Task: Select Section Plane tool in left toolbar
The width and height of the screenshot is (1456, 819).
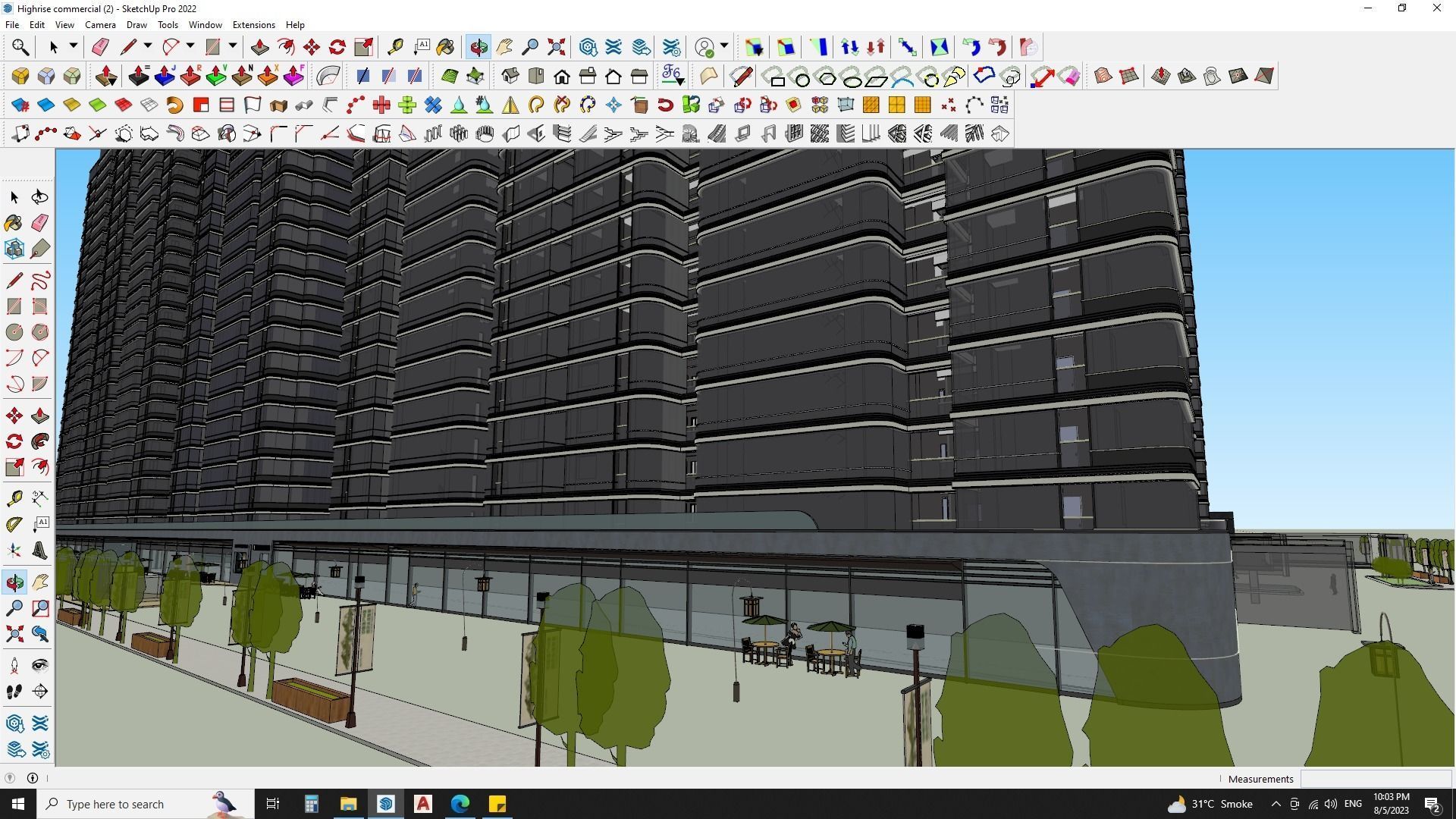Action: [x=40, y=692]
